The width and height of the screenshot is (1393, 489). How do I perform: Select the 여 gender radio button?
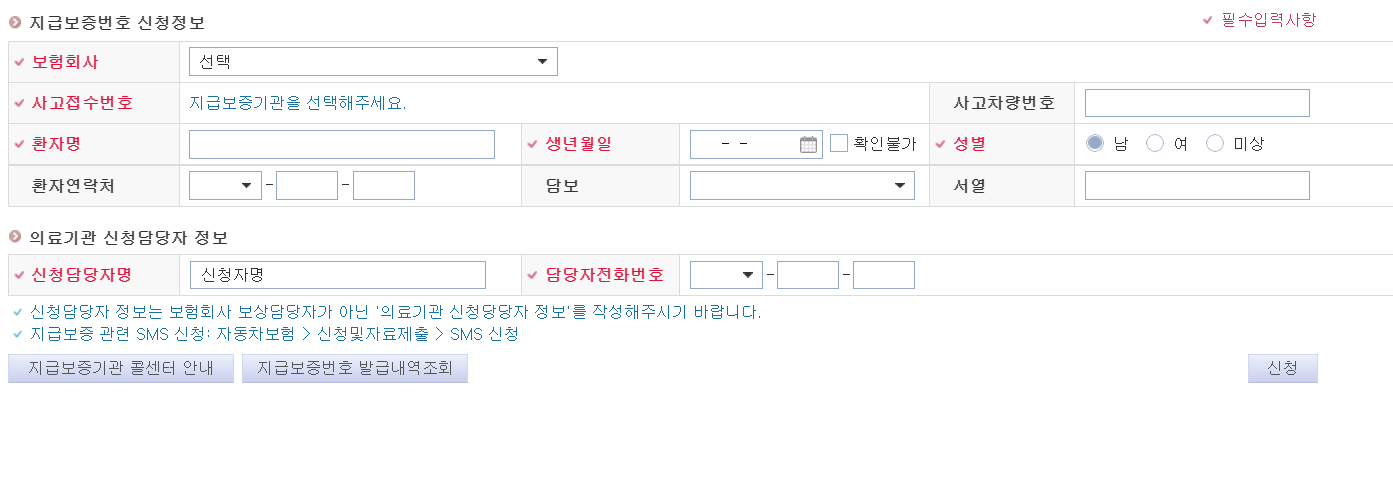[1155, 143]
